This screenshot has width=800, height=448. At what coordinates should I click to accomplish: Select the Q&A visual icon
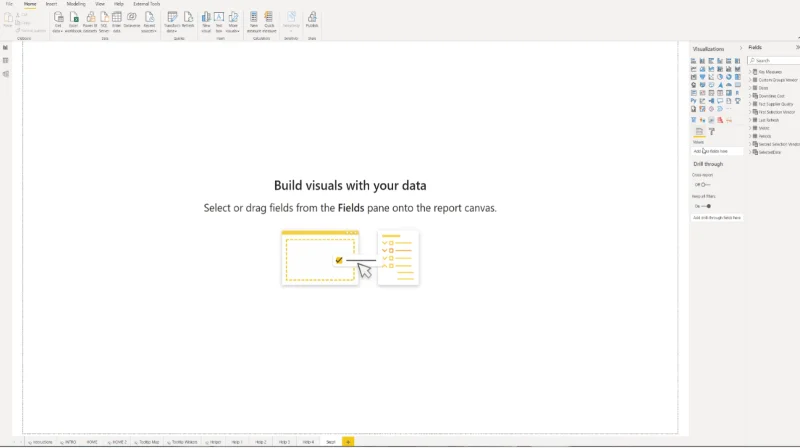click(x=720, y=101)
